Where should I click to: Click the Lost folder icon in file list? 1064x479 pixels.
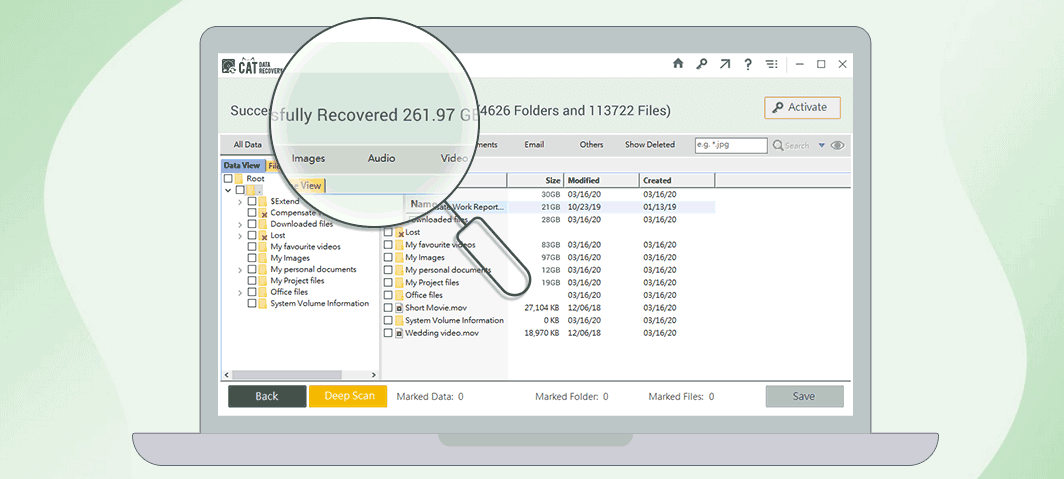pos(399,232)
